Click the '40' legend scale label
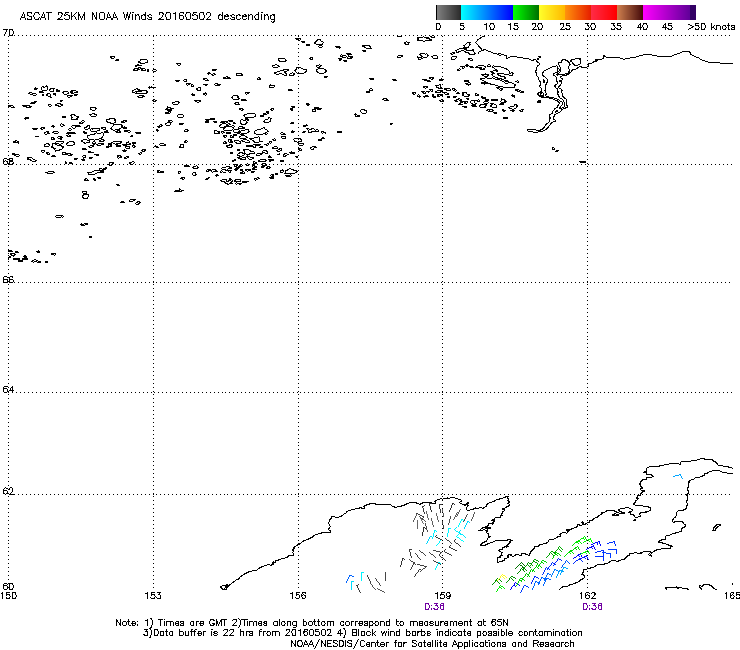Screen dimensions: 740x650 [x=642, y=27]
